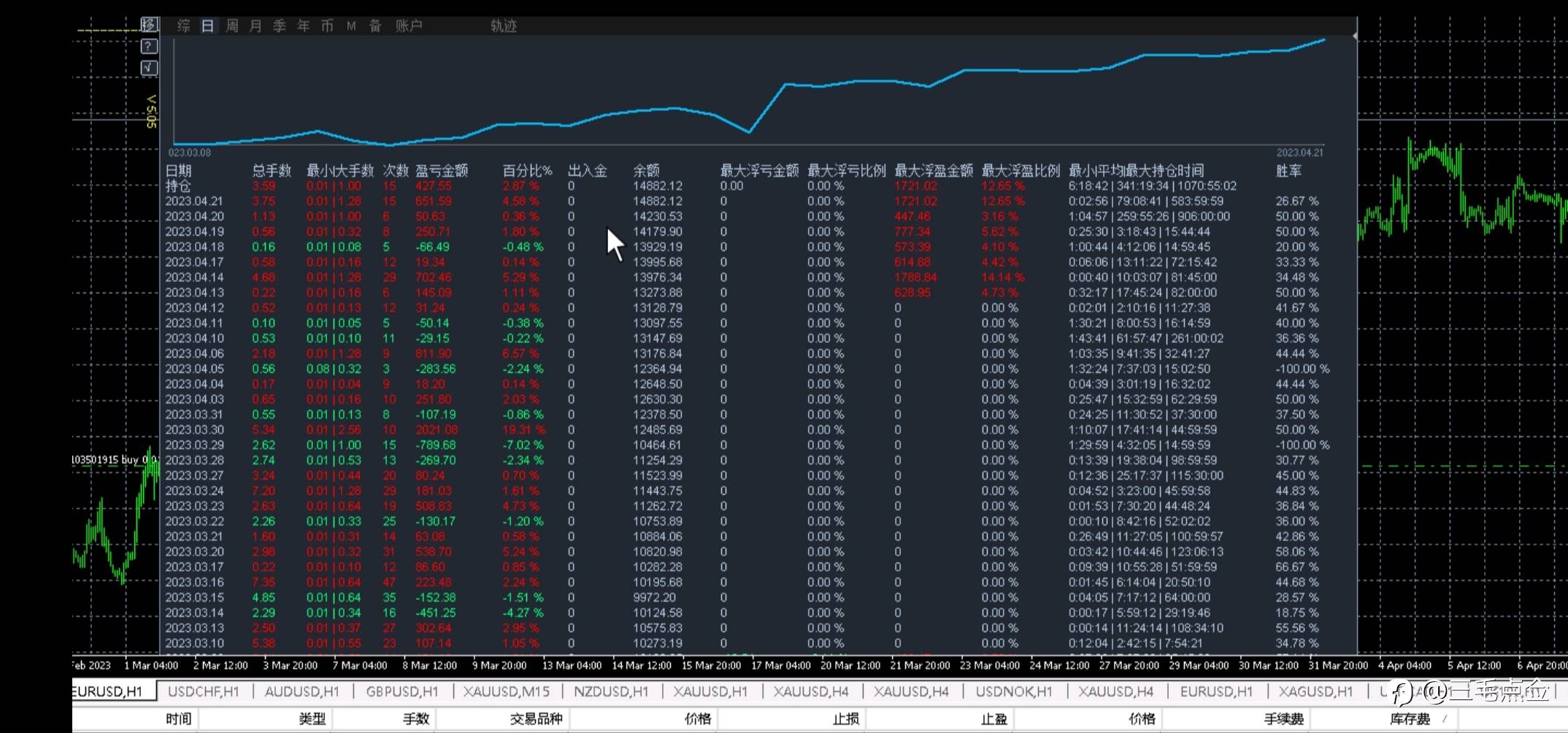This screenshot has height=733, width=1568.
Task: Click the question mark help icon
Action: (x=149, y=47)
